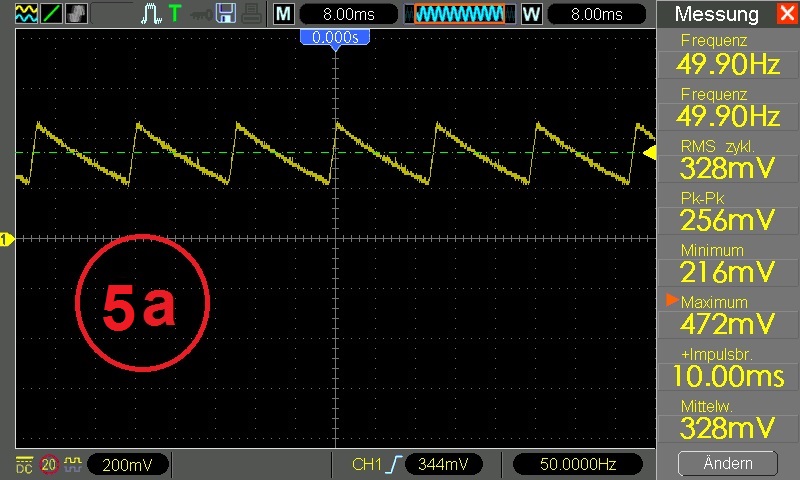Click the yellow trigger level arrow

[x=649, y=153]
